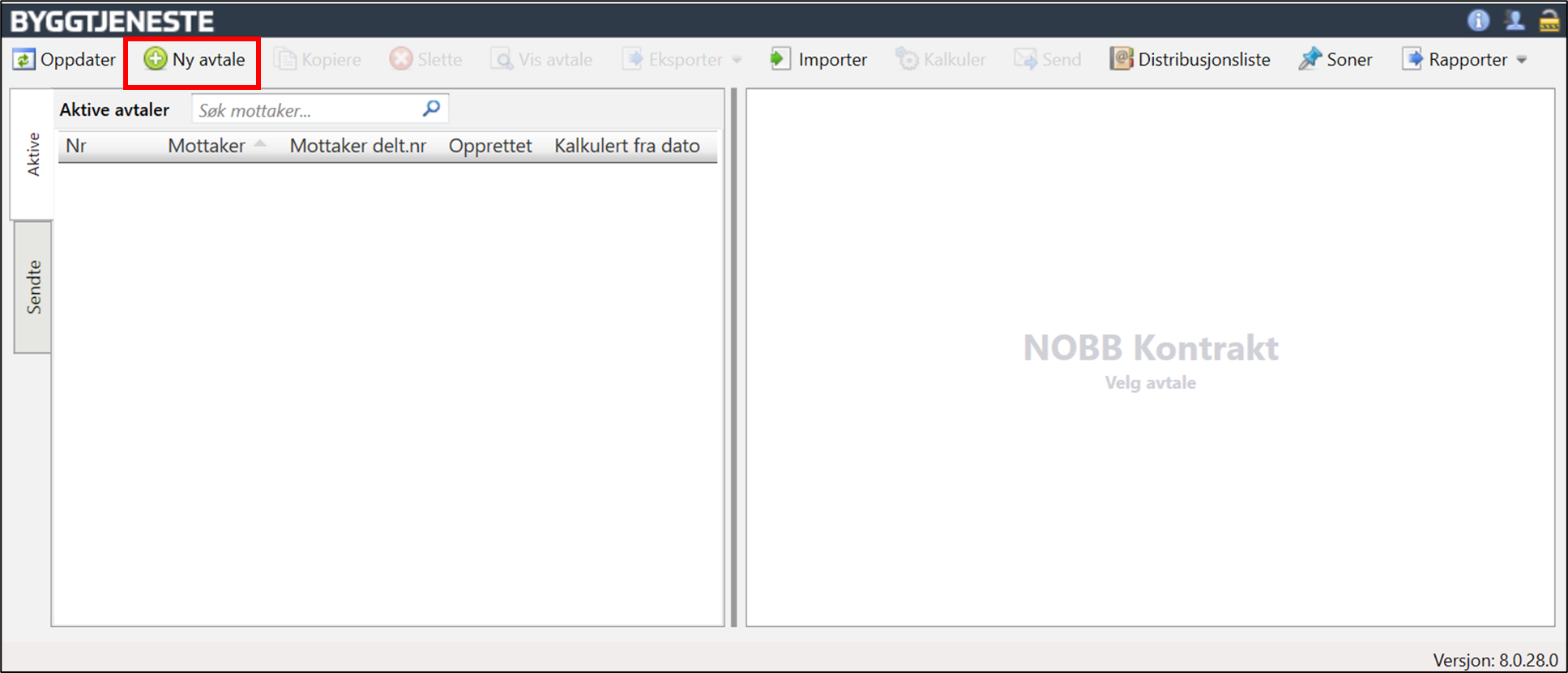Click the Kalkuler toolbar button

click(x=941, y=59)
